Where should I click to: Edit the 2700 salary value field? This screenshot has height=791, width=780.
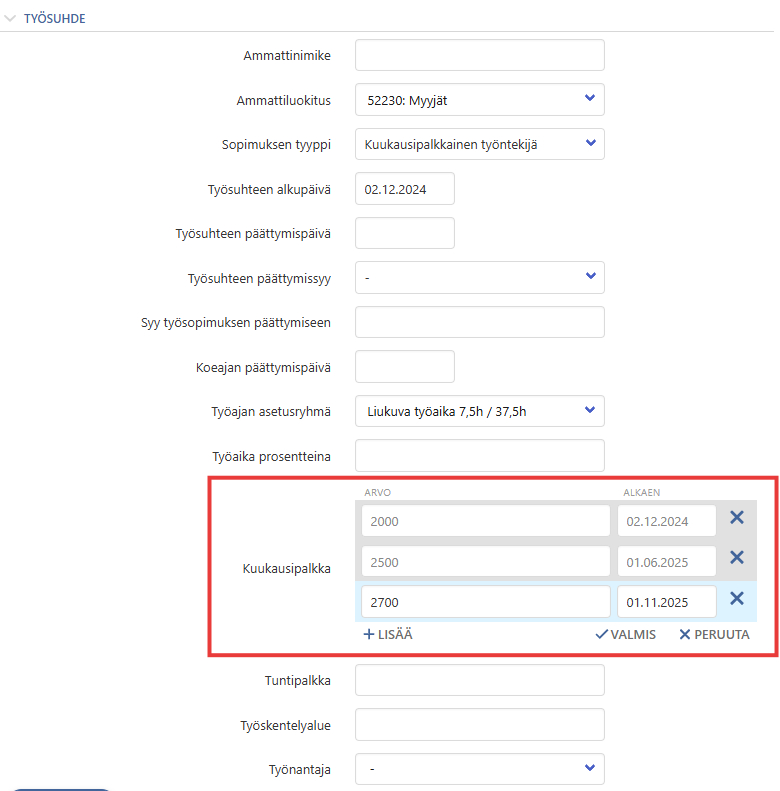(484, 602)
